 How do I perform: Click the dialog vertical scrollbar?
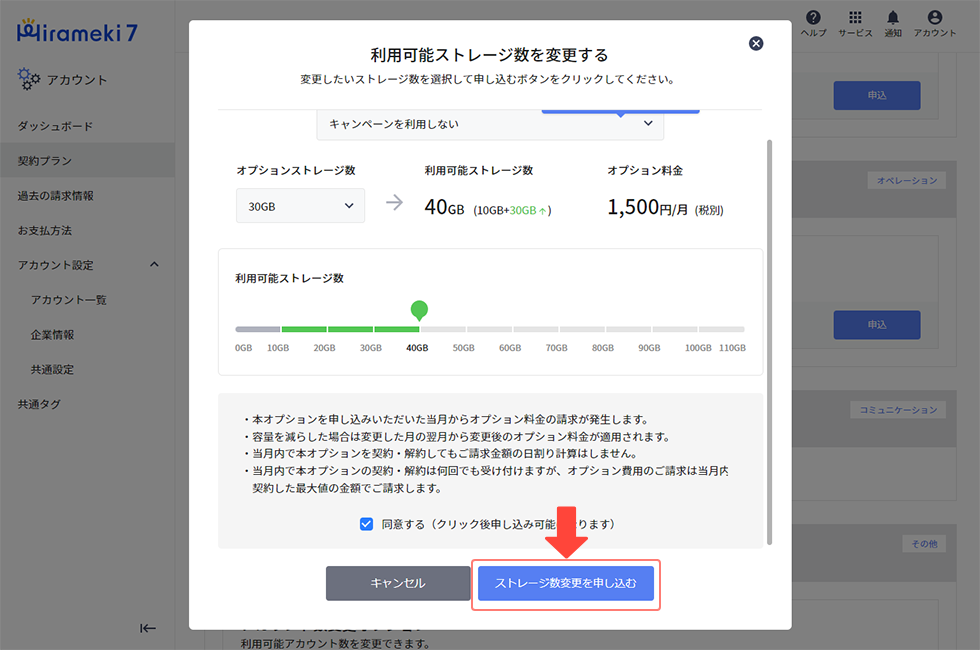pyautogui.click(x=769, y=342)
